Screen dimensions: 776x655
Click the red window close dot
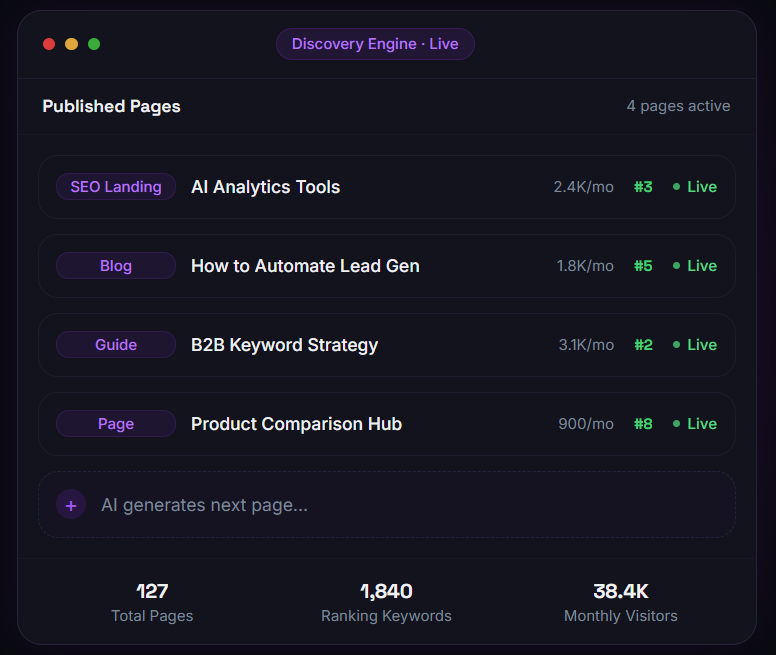click(x=49, y=44)
